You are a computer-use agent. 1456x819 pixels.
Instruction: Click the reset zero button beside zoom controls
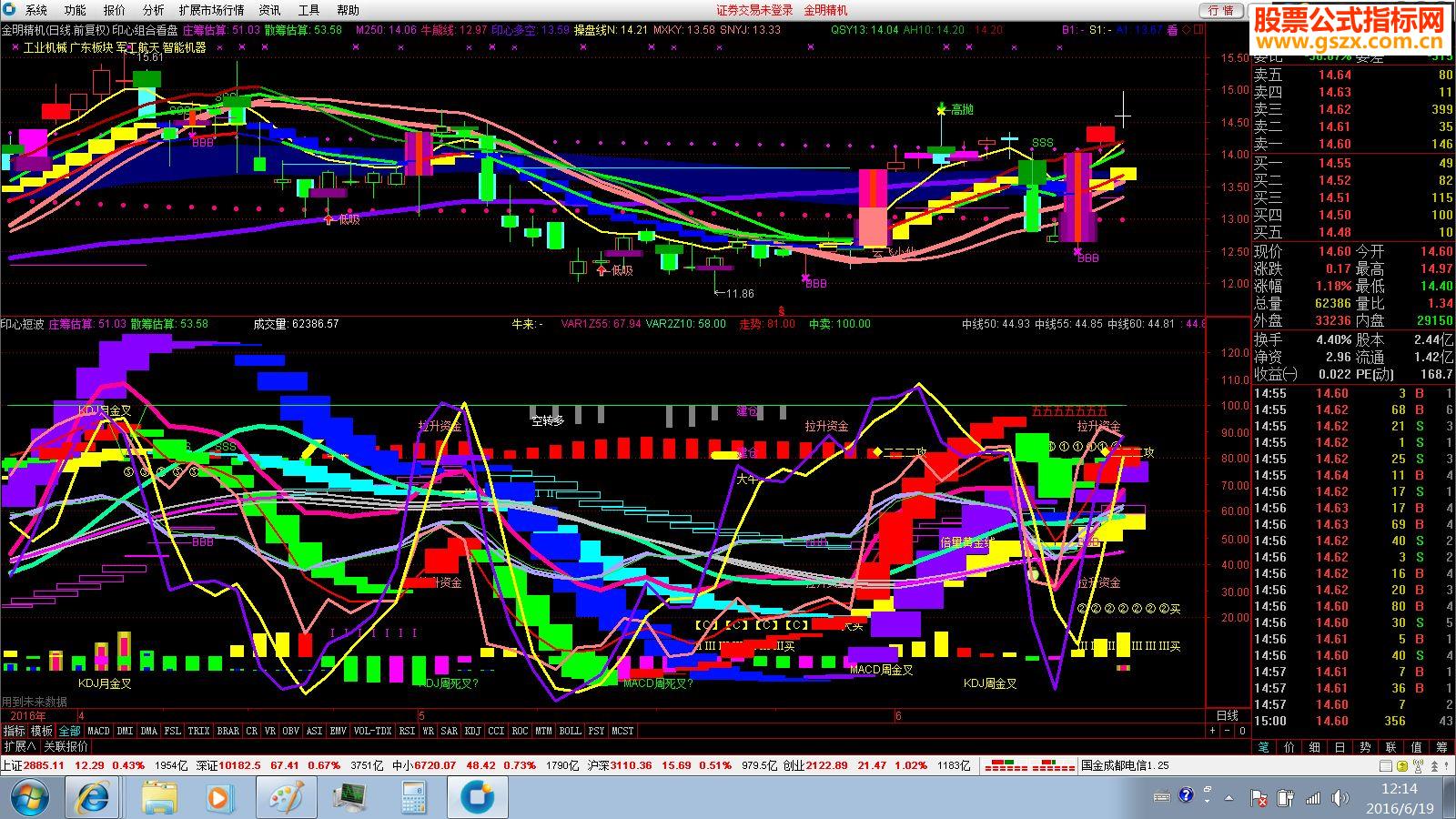1242,731
